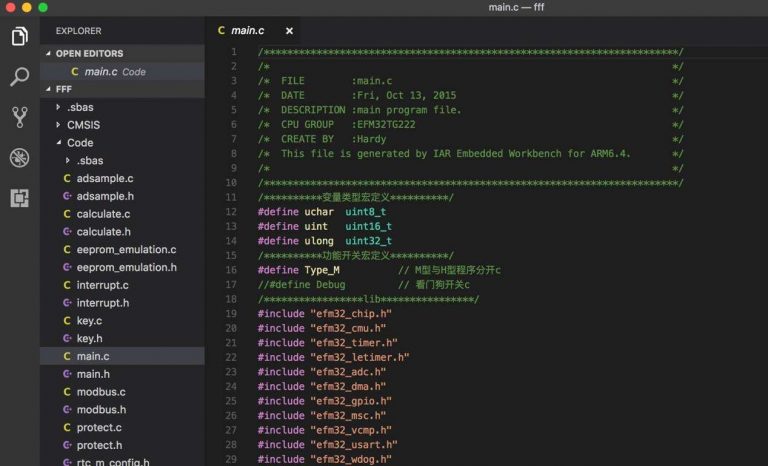Click the C icon on main.c tab
768x466 pixels.
click(x=221, y=31)
